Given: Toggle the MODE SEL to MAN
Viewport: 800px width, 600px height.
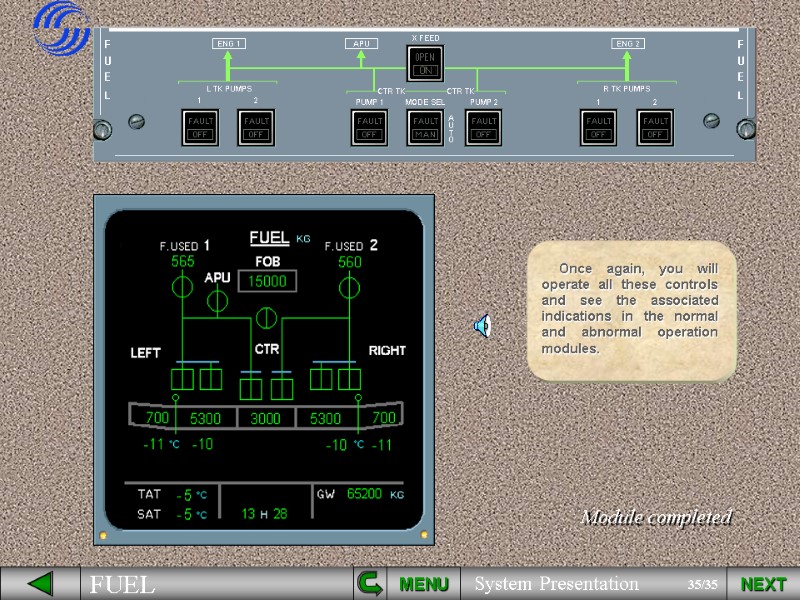Looking at the screenshot, I should tap(423, 128).
